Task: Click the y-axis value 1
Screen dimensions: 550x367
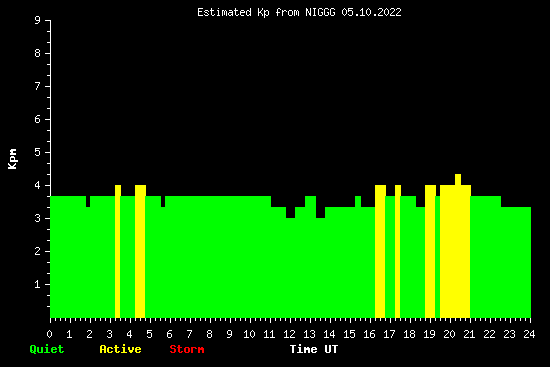Action: coord(38,284)
